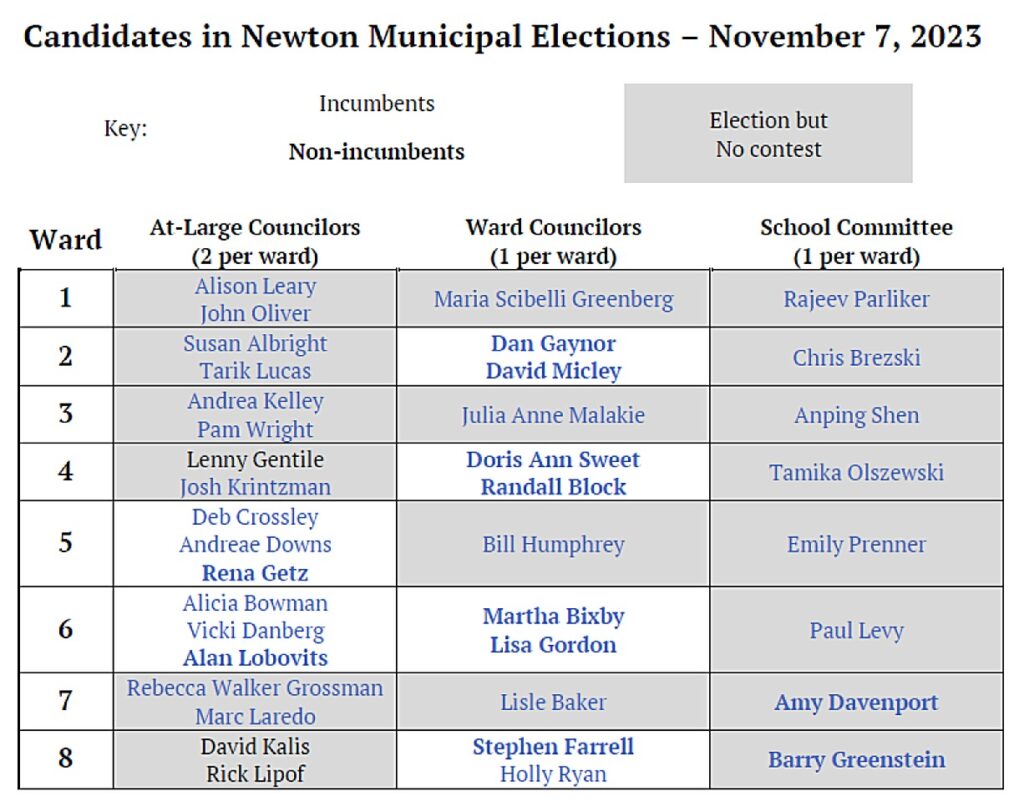Select Lenny Gentile in Ward 4

click(x=255, y=460)
